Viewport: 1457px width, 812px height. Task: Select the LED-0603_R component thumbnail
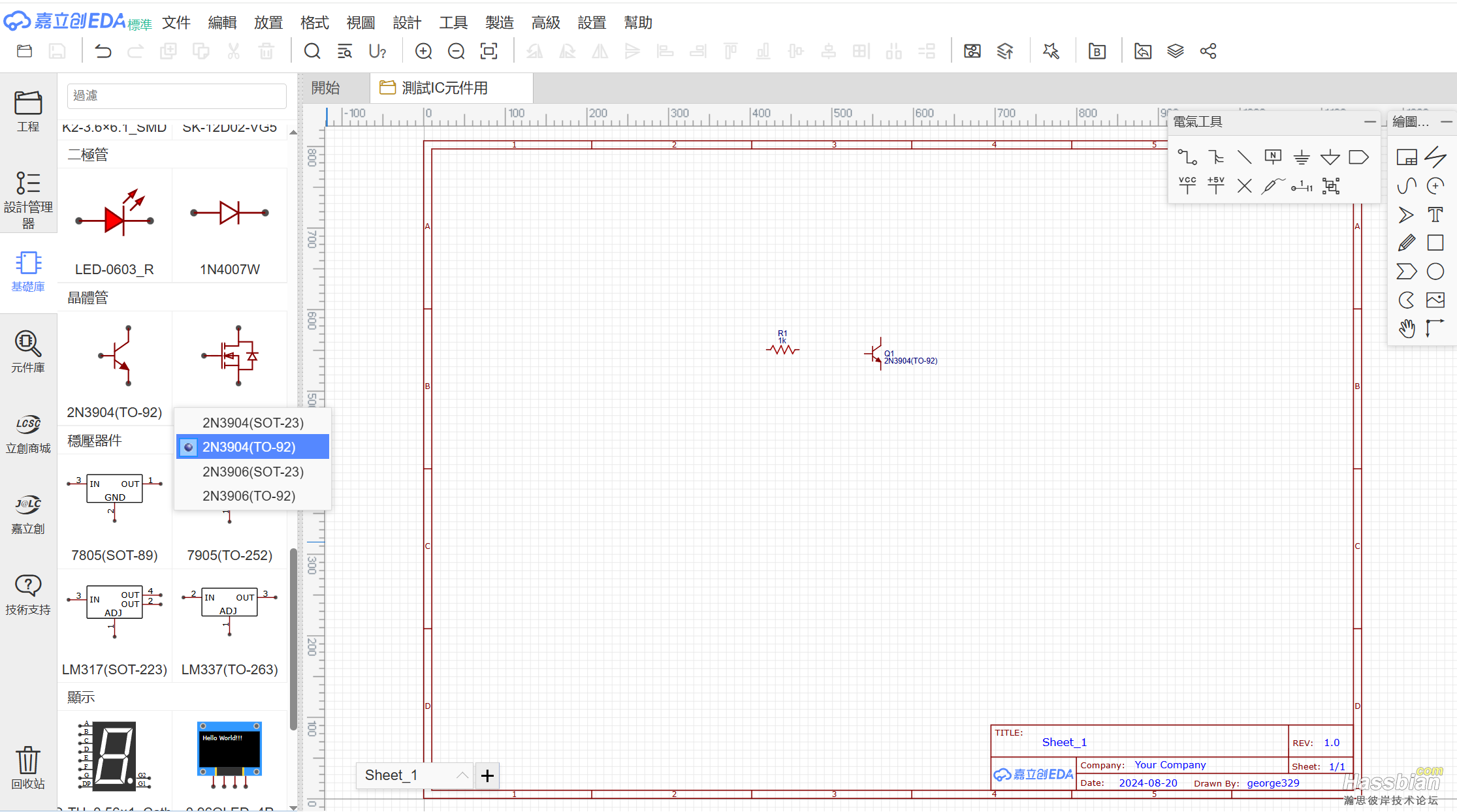pyautogui.click(x=114, y=226)
